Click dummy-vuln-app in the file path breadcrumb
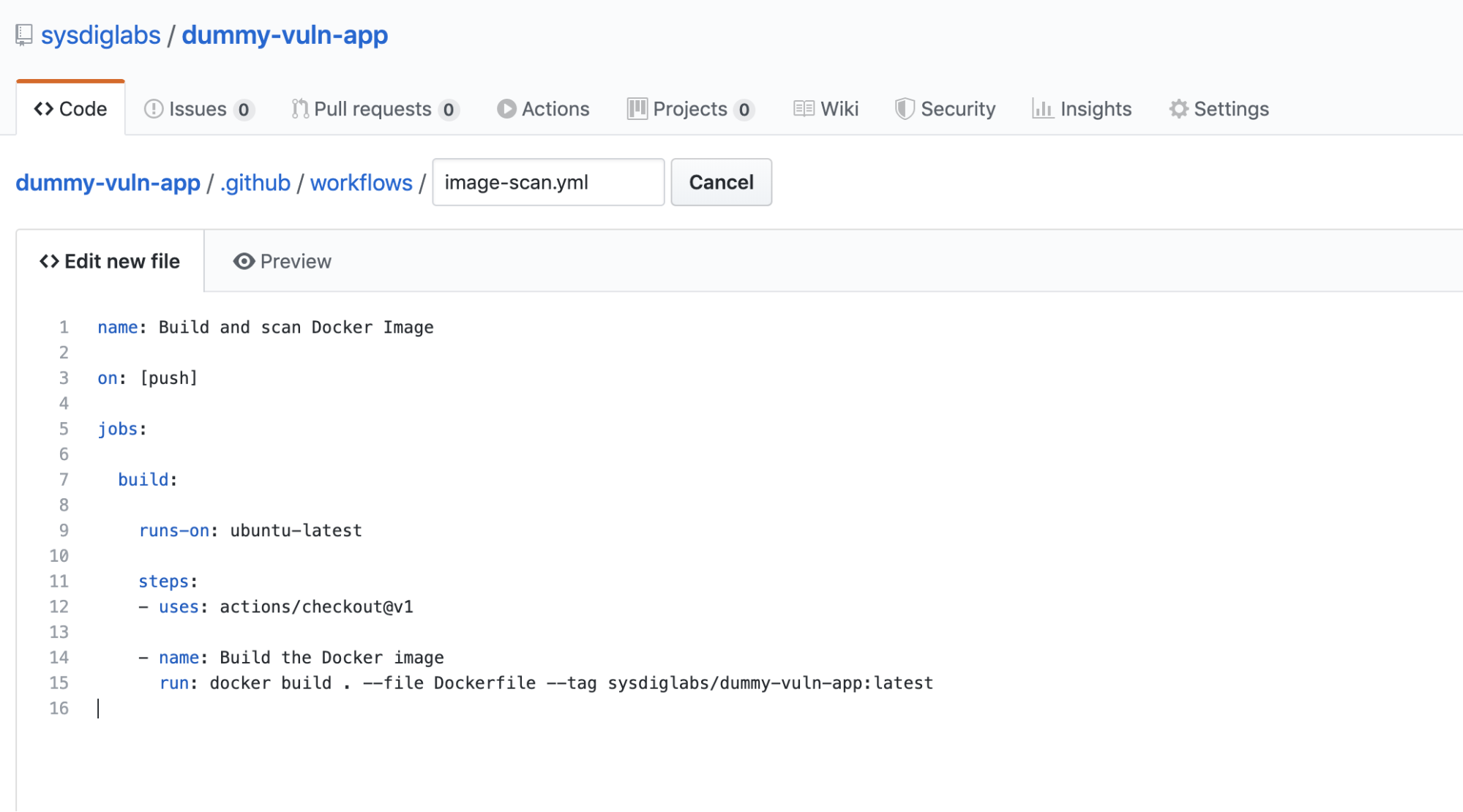 (108, 182)
